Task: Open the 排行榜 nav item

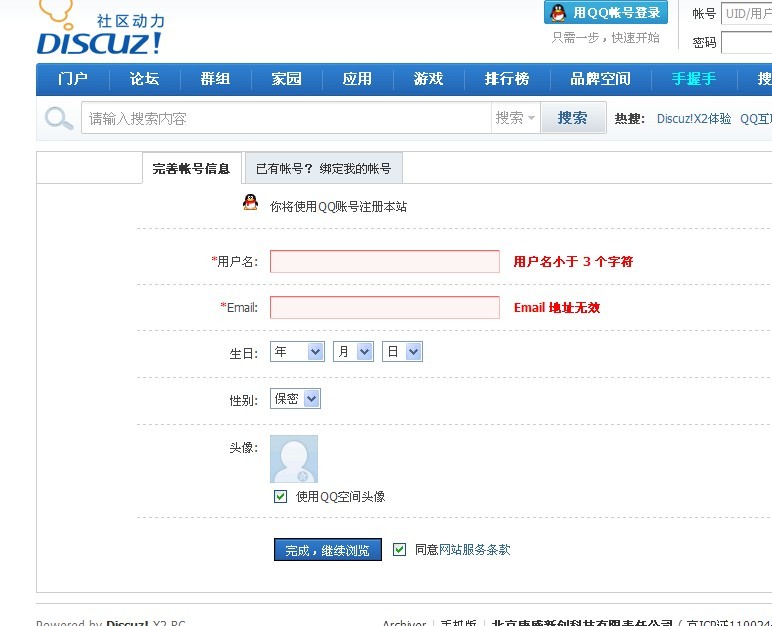Action: click(x=507, y=79)
